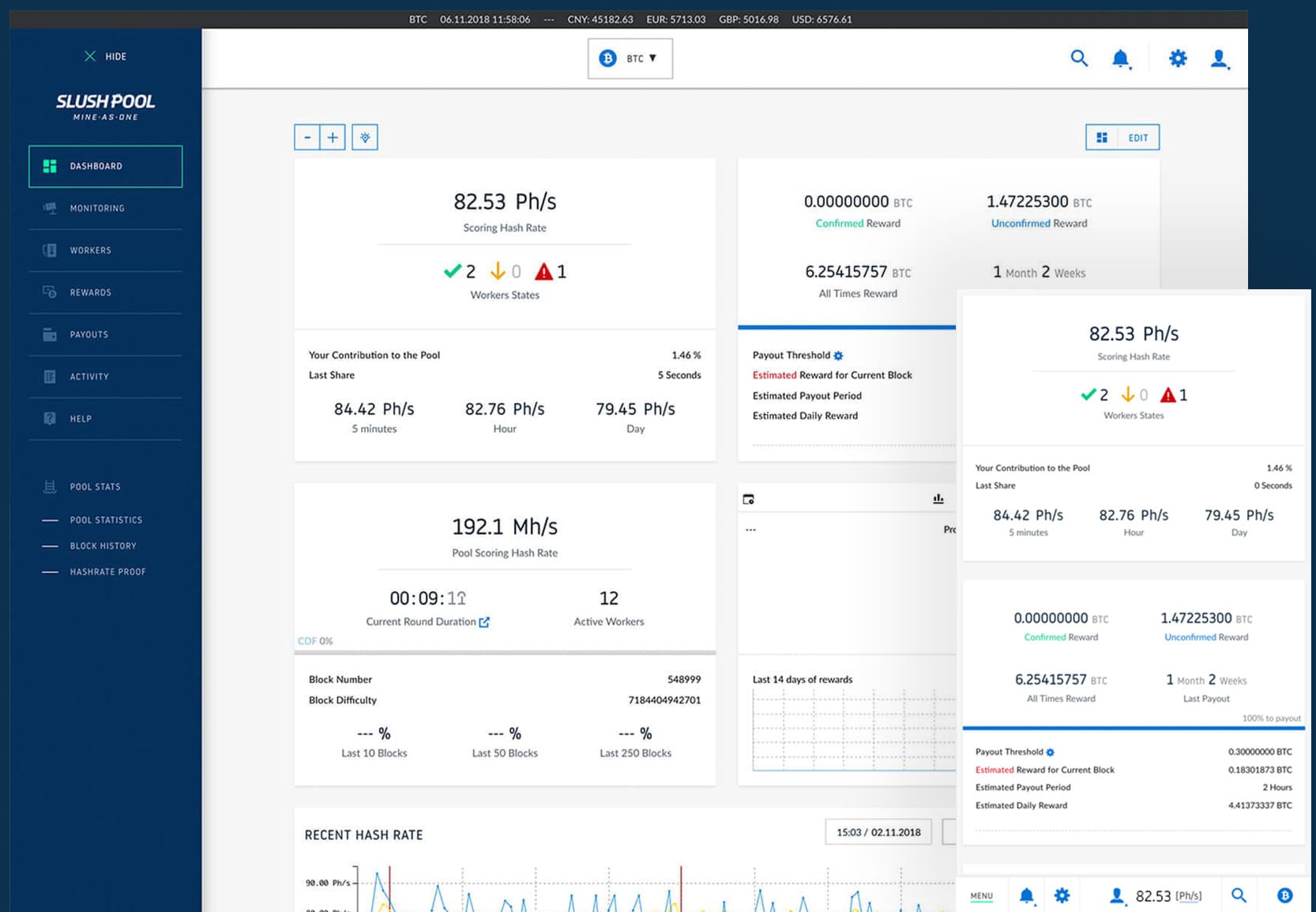Configure Payout Threshold gear in the mobile panel

(x=1051, y=752)
